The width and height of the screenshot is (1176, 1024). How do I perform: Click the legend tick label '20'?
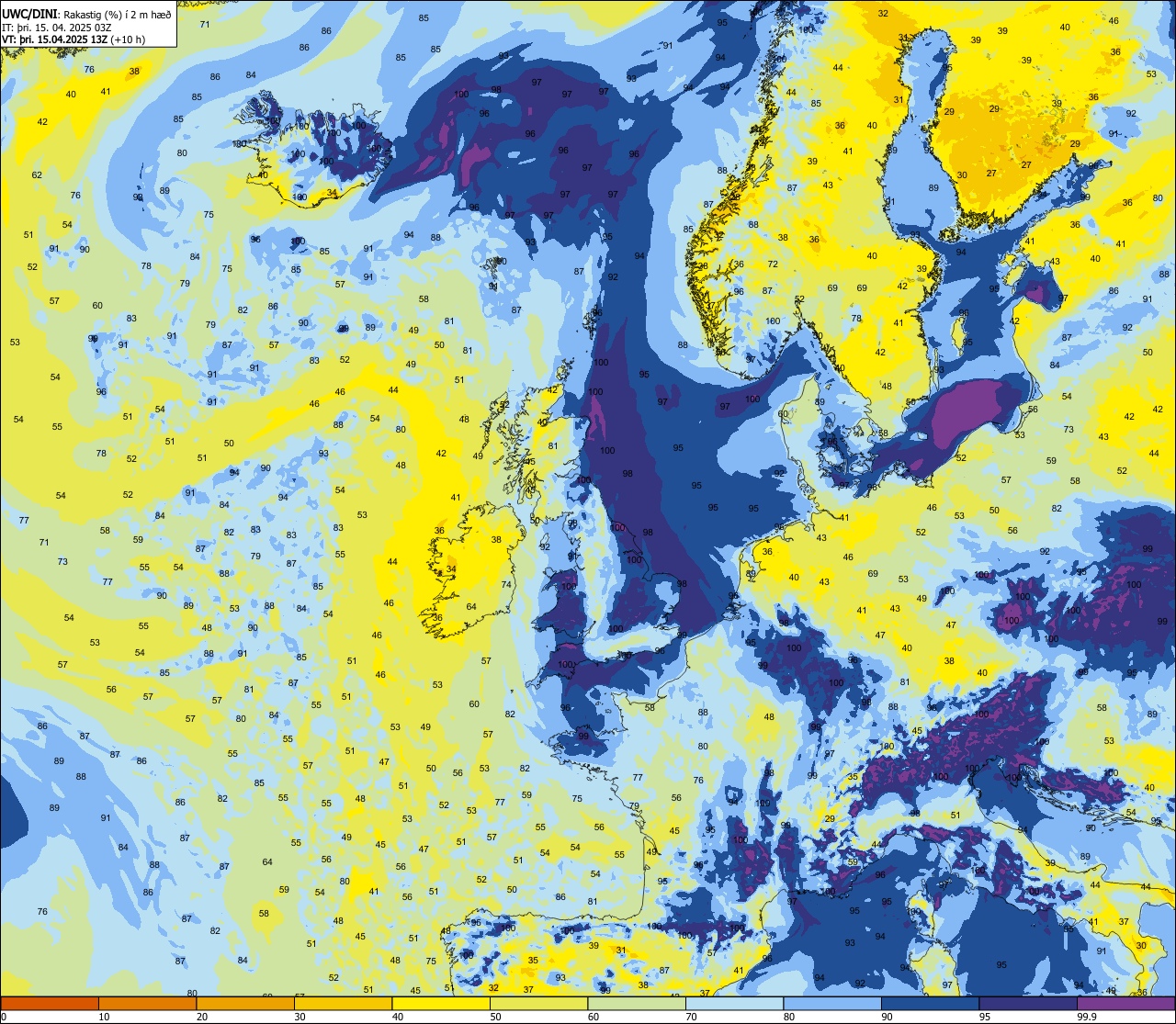[202, 1017]
